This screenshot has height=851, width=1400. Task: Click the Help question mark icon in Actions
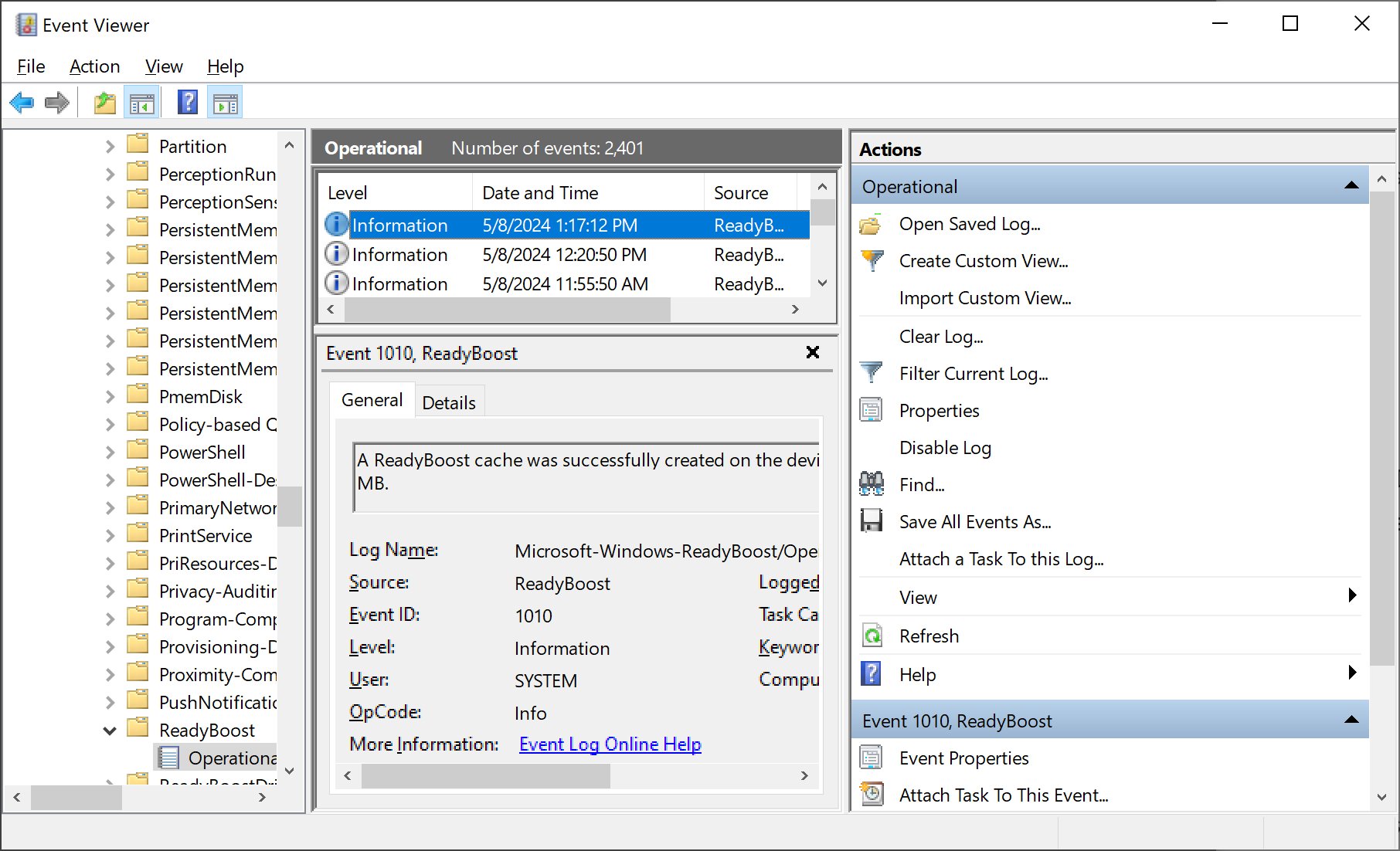871,674
